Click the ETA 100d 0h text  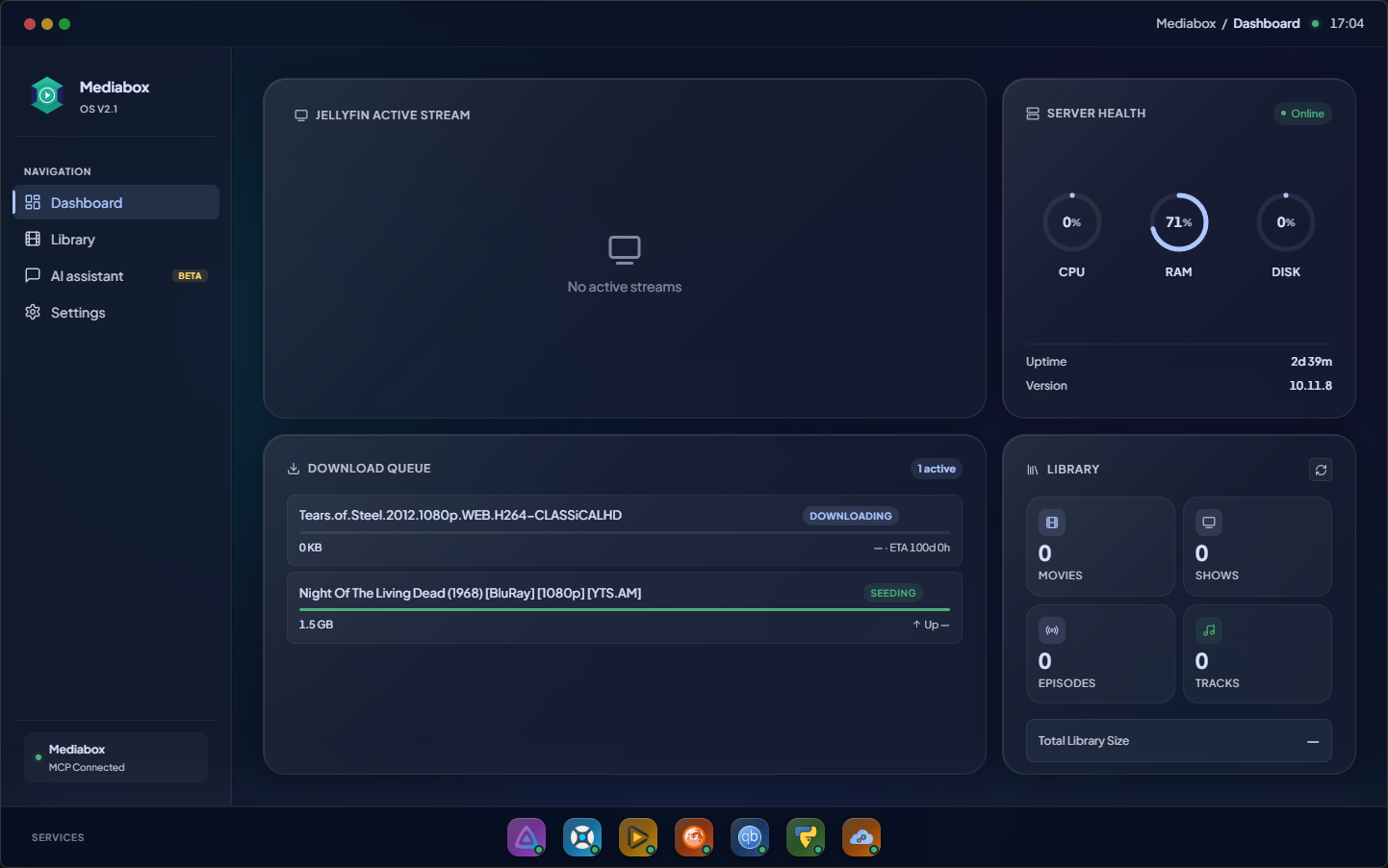(919, 548)
